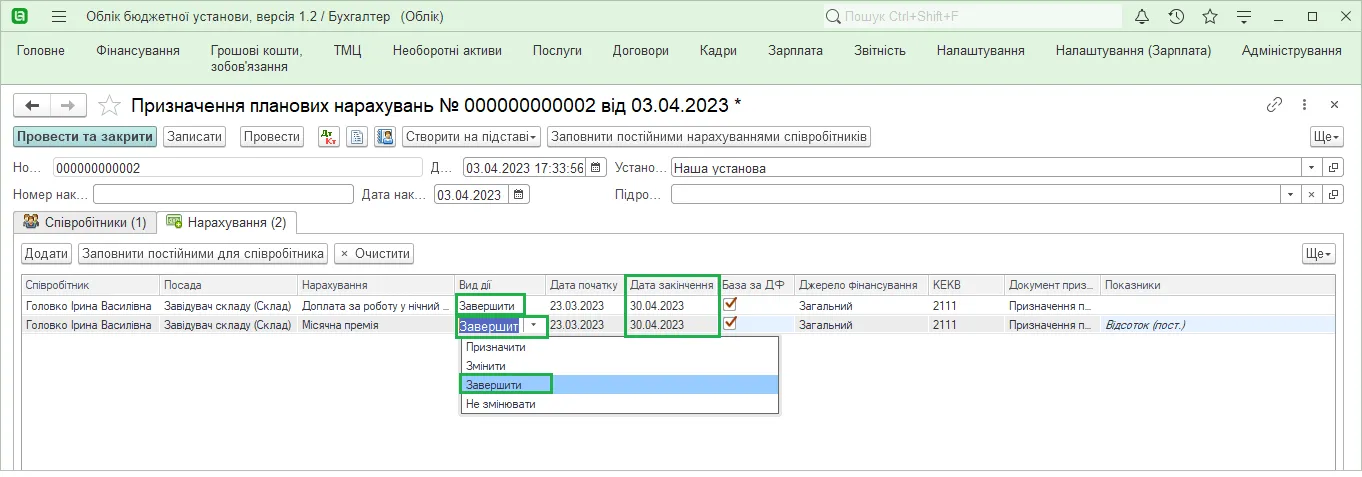Click the Номер нак. input field

pos(223,195)
